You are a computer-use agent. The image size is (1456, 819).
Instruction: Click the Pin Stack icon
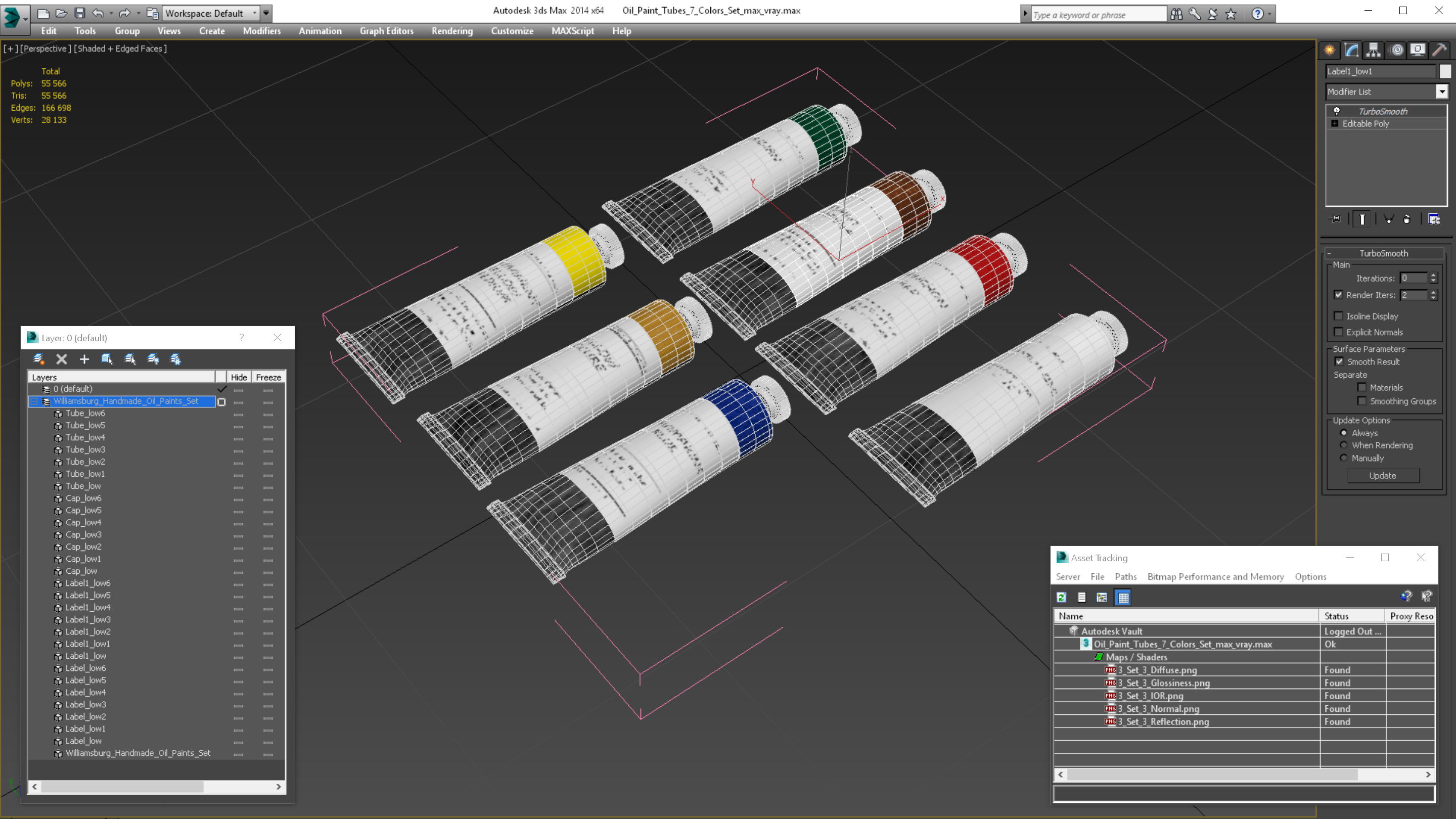1335,219
